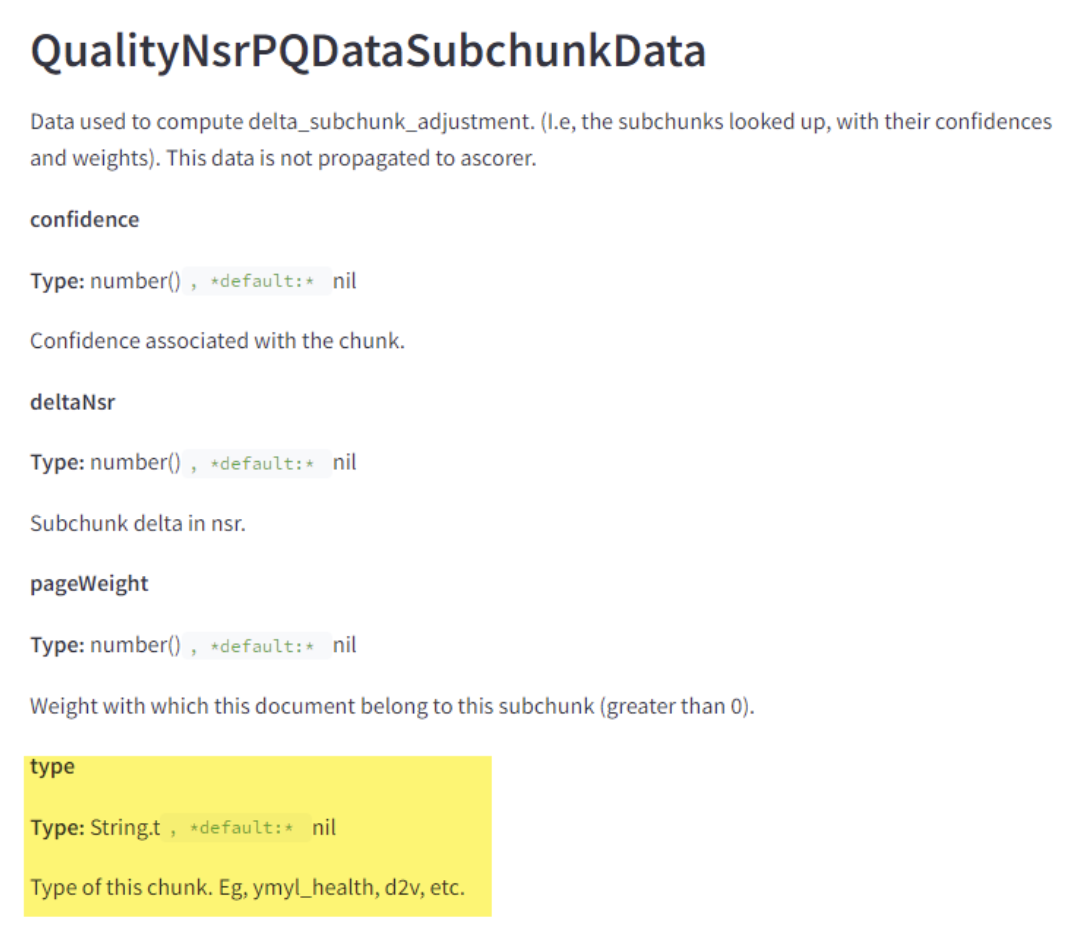Click the number() type under pageWeight
Viewport: 1066px width, 944px height.
pyautogui.click(x=135, y=645)
